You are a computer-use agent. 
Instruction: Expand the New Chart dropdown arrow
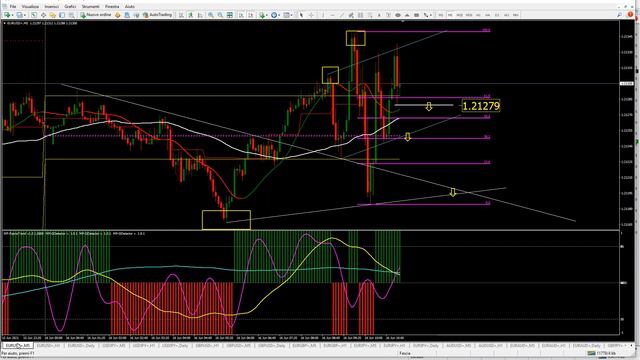tap(12, 15)
